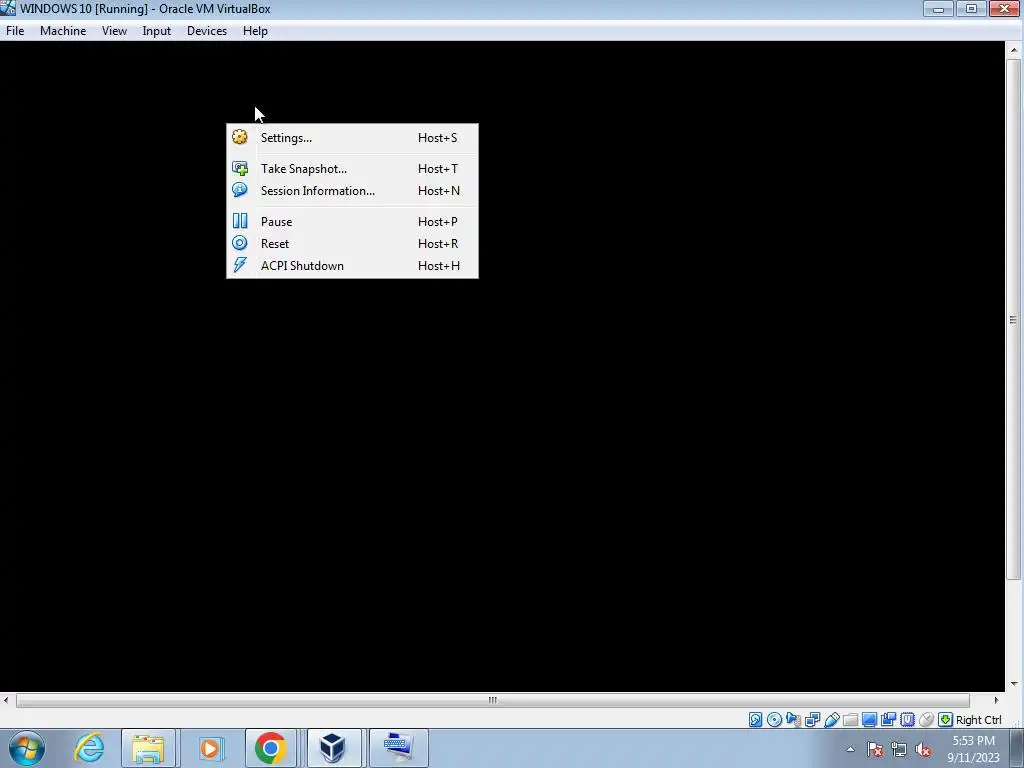Viewport: 1024px width, 768px height.
Task: Click shared folders status icon
Action: [x=850, y=720]
